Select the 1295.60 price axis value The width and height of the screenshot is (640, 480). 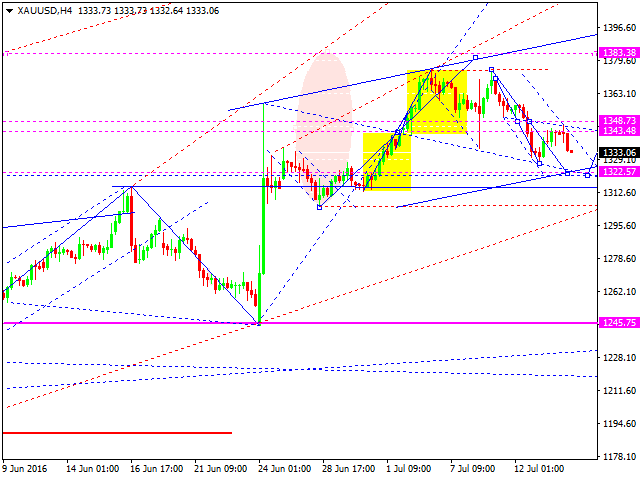pyautogui.click(x=619, y=225)
